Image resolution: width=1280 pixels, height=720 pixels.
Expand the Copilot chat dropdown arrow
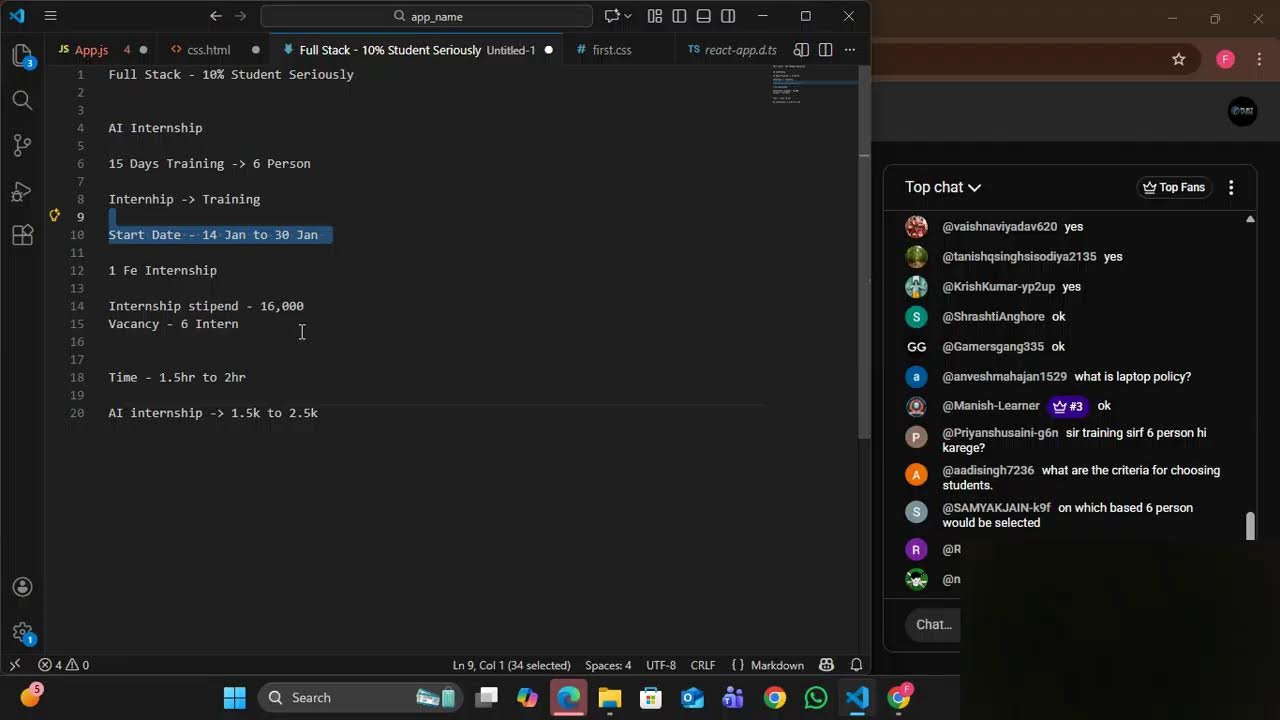[628, 16]
